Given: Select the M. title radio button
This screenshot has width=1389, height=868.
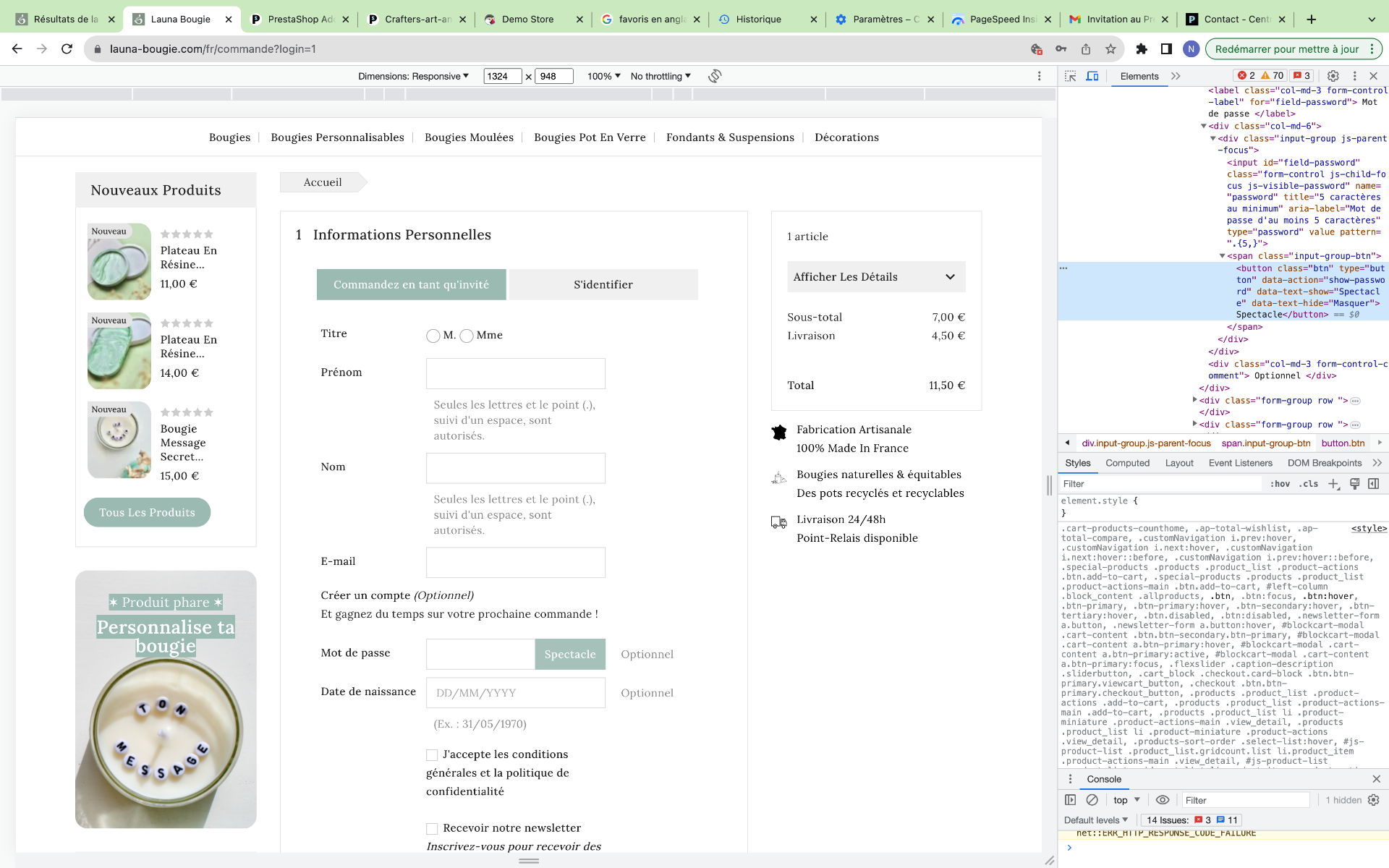Looking at the screenshot, I should [433, 336].
